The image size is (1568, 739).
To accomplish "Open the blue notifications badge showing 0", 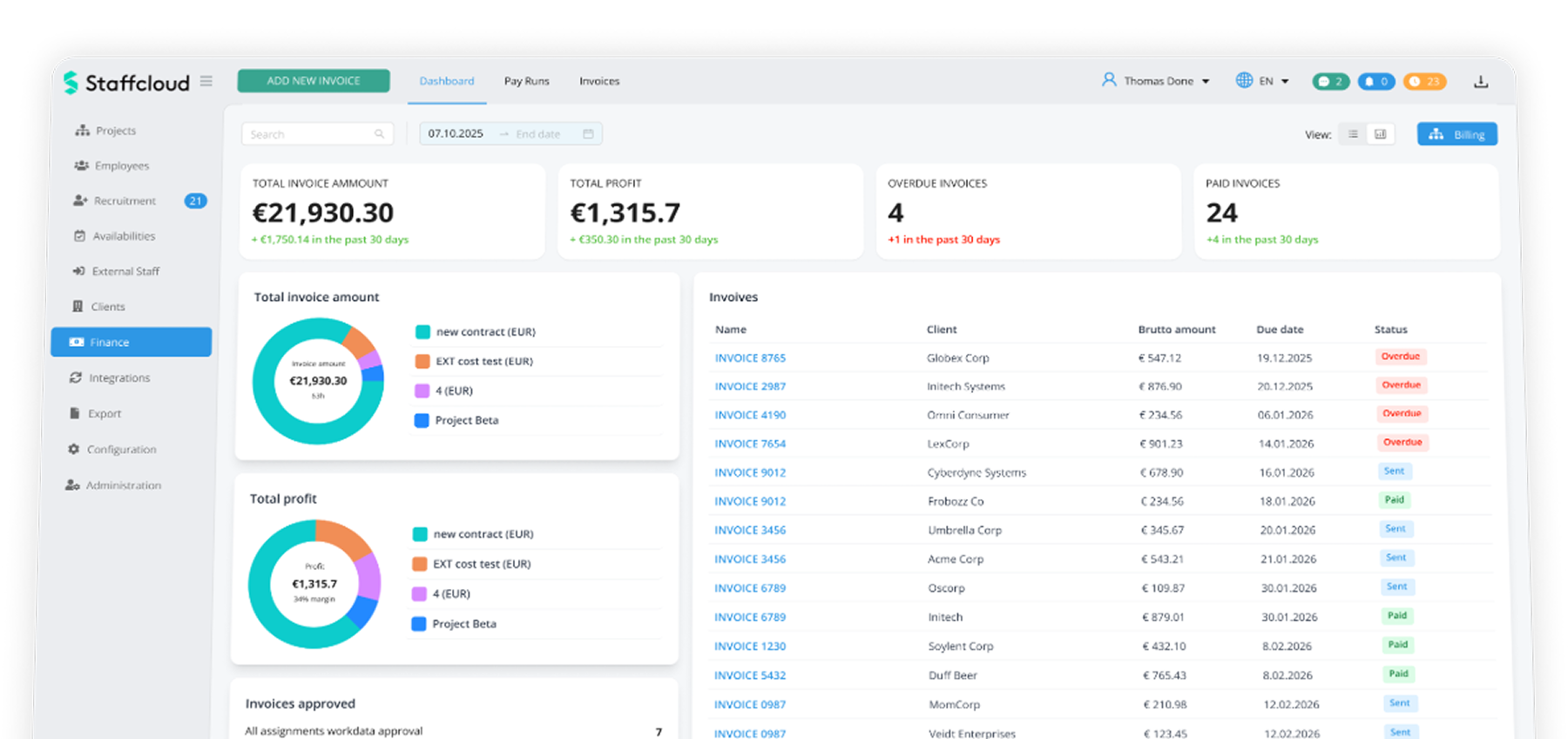I will click(x=1376, y=81).
